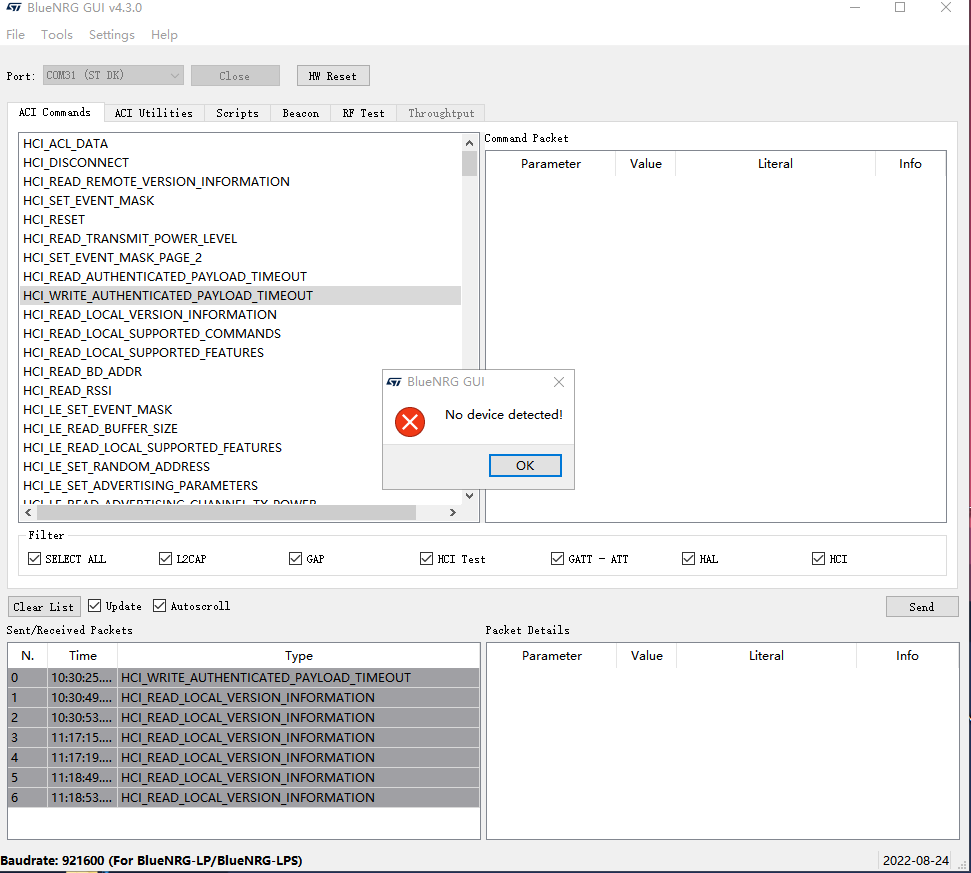Select HCI_DISCONNECT command

[x=240, y=163]
